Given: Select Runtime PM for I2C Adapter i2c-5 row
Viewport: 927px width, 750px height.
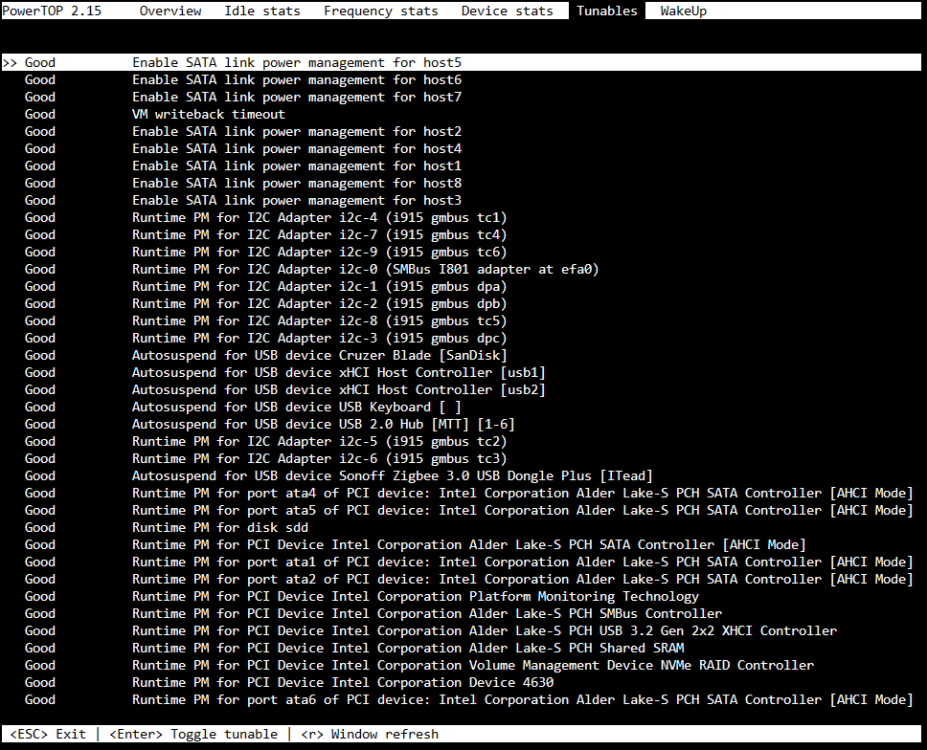Looking at the screenshot, I should click(x=461, y=441).
